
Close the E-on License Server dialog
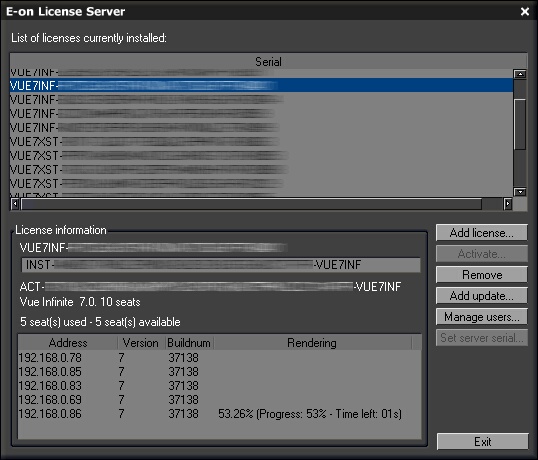(525, 12)
